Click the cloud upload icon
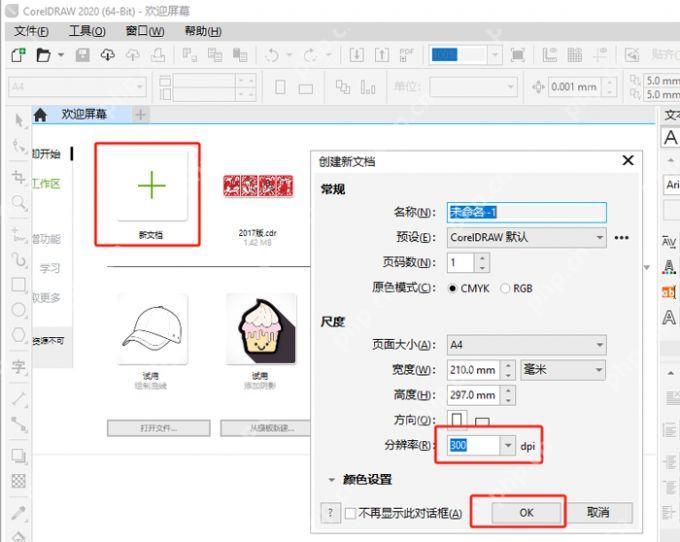 tap(133, 55)
